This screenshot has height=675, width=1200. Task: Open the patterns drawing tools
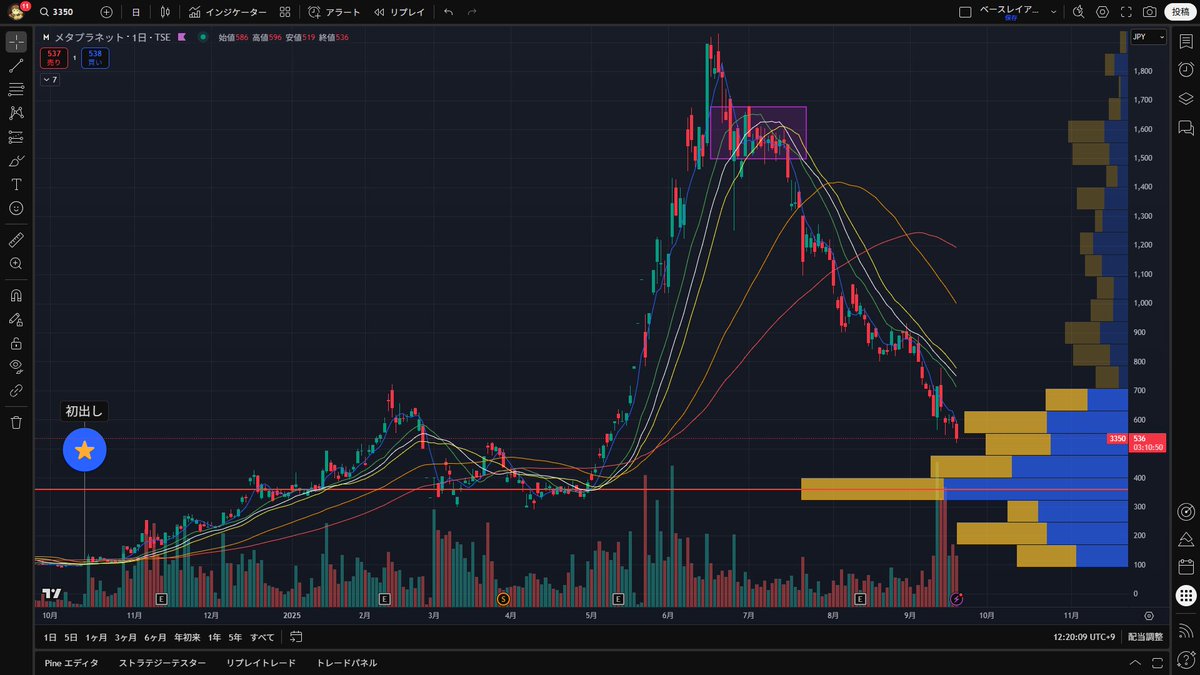[16, 113]
